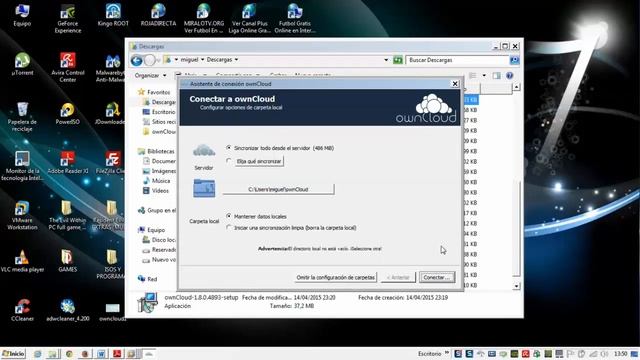Click the taskbar clock showing 13:50
640x360 pixels.
tap(621, 354)
